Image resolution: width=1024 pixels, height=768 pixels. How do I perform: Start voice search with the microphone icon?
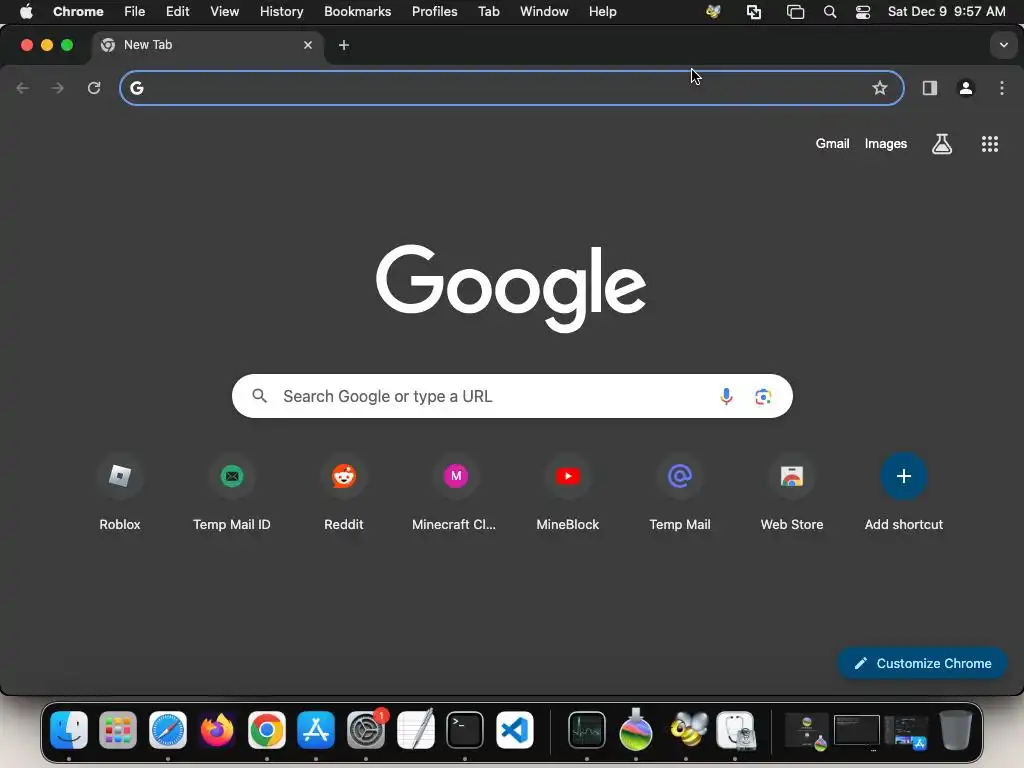726,396
